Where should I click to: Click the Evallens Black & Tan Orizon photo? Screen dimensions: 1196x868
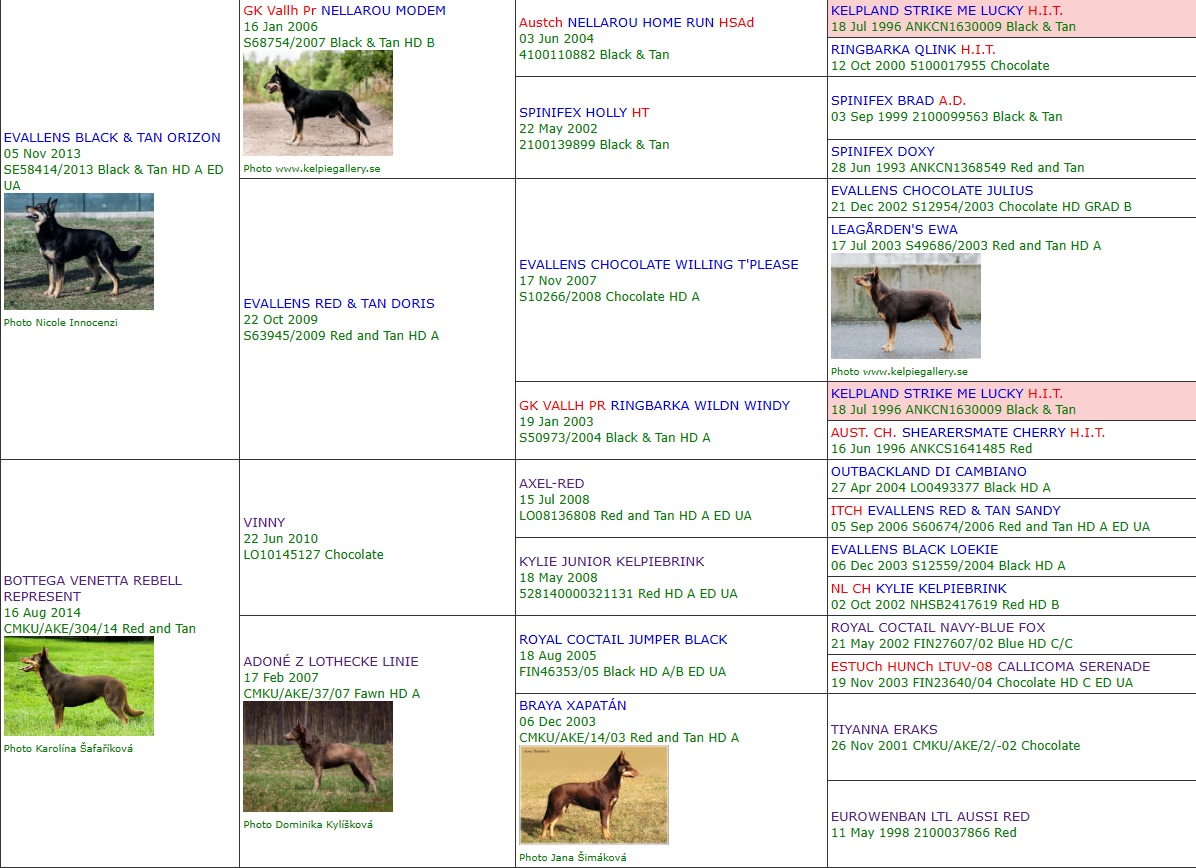[79, 251]
